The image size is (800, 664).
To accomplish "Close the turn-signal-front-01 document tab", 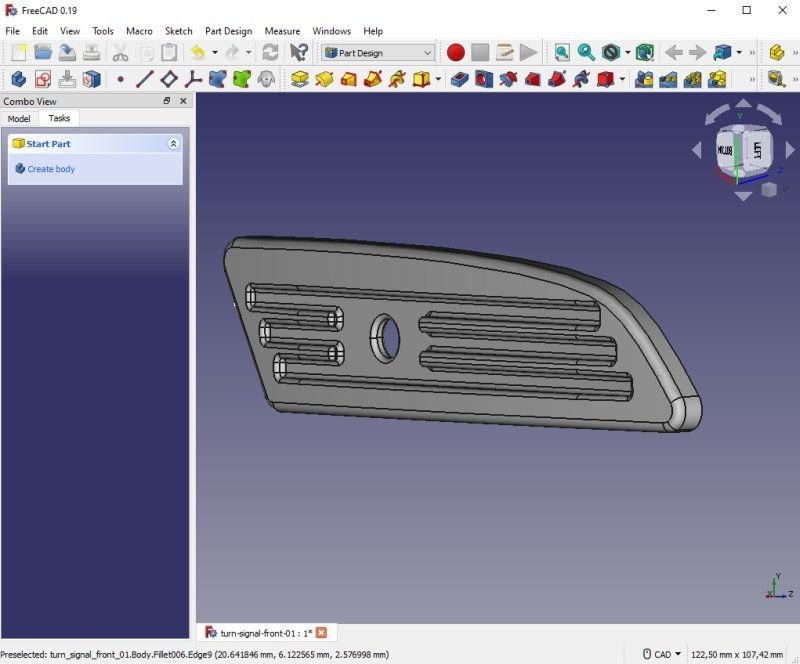I will pyautogui.click(x=321, y=632).
